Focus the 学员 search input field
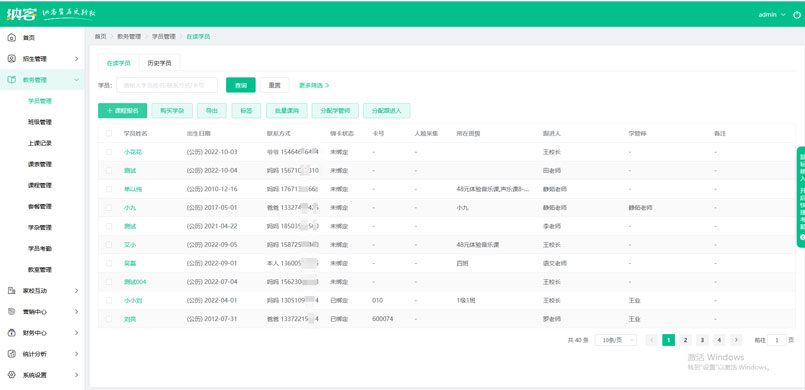 (x=167, y=85)
